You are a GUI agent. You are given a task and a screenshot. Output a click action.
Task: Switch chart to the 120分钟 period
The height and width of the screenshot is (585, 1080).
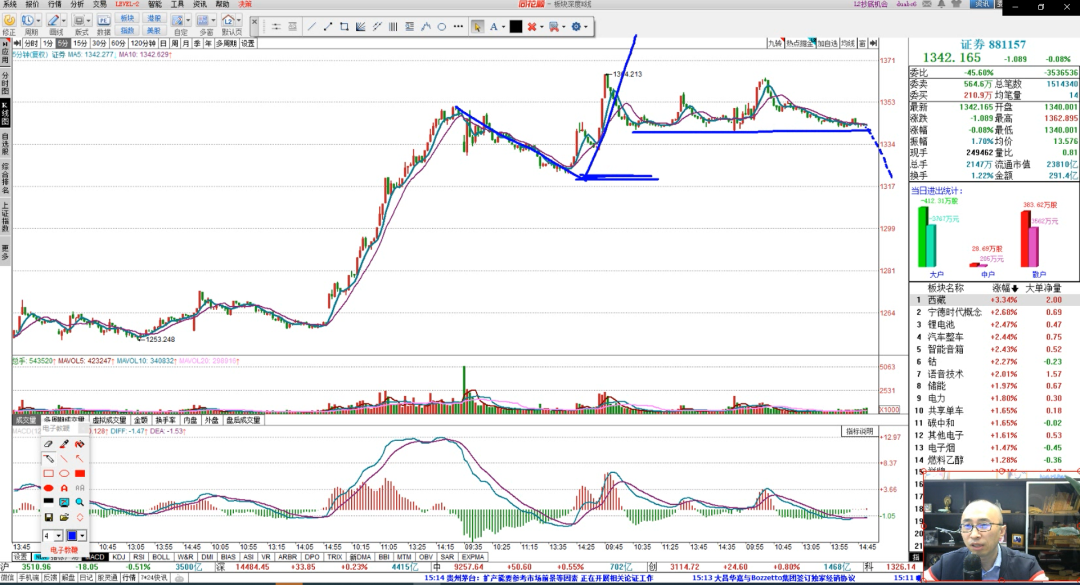[143, 43]
